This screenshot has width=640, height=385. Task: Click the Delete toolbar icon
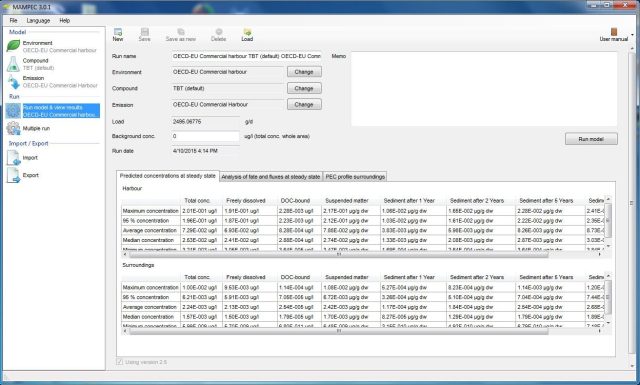tap(219, 32)
